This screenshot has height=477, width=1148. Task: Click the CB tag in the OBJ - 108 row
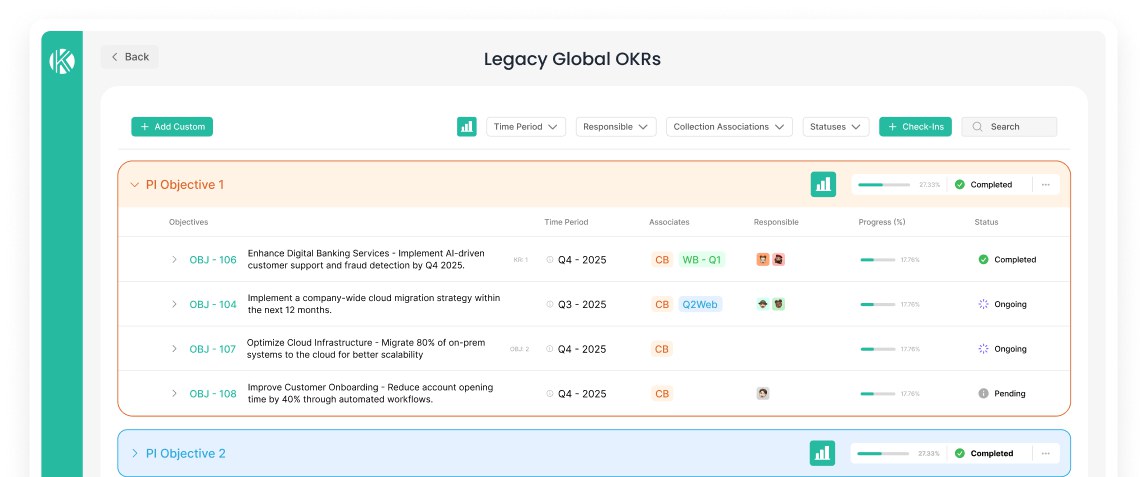662,394
